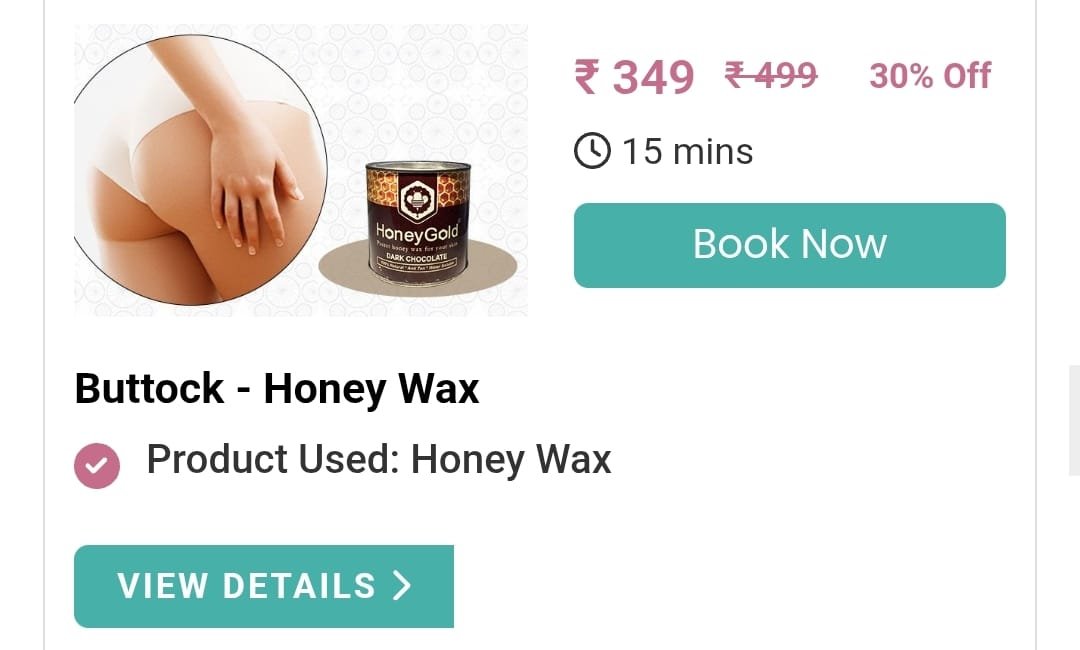Click the Product Used: Honey Wax text
Viewport: 1080px width, 650px height.
coord(379,459)
